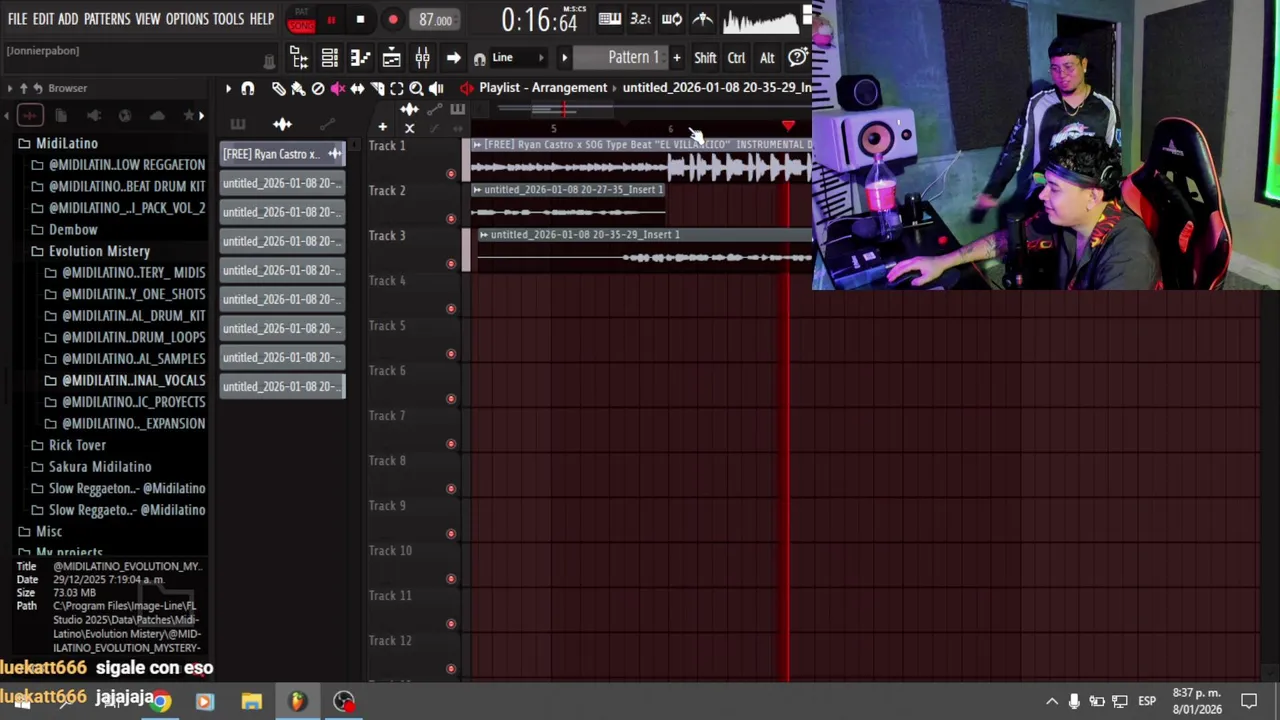The height and width of the screenshot is (720, 1280).
Task: Open the OPTIONS menu
Action: pyautogui.click(x=187, y=19)
